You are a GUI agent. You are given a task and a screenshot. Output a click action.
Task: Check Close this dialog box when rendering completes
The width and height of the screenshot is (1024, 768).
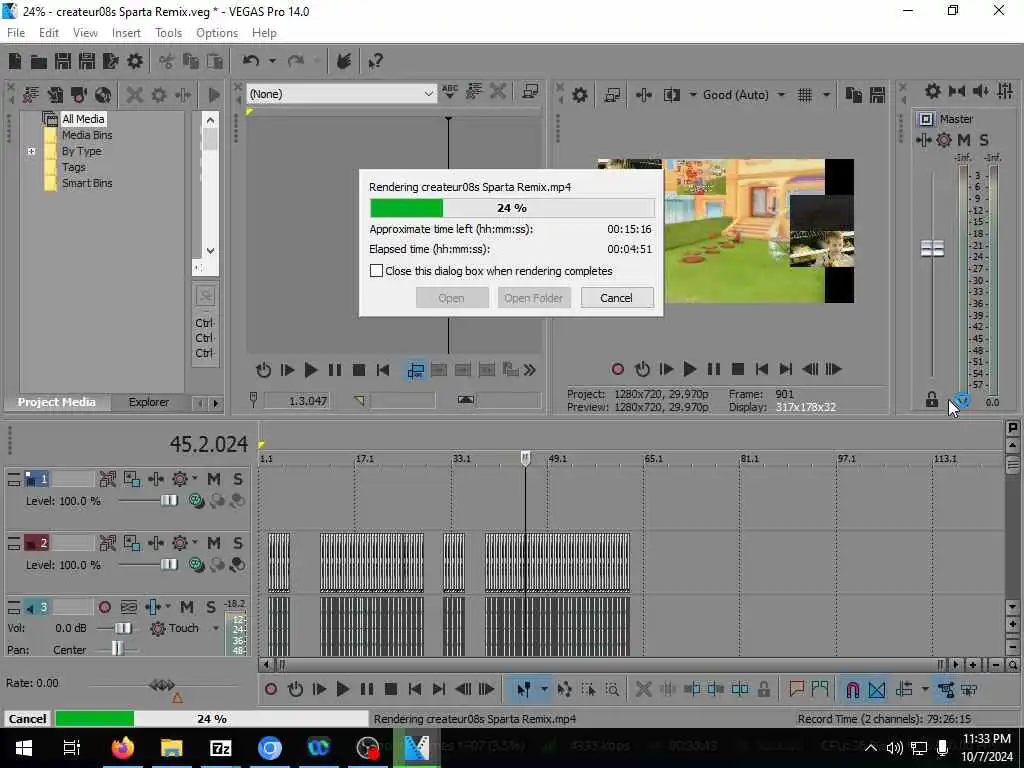coord(376,270)
